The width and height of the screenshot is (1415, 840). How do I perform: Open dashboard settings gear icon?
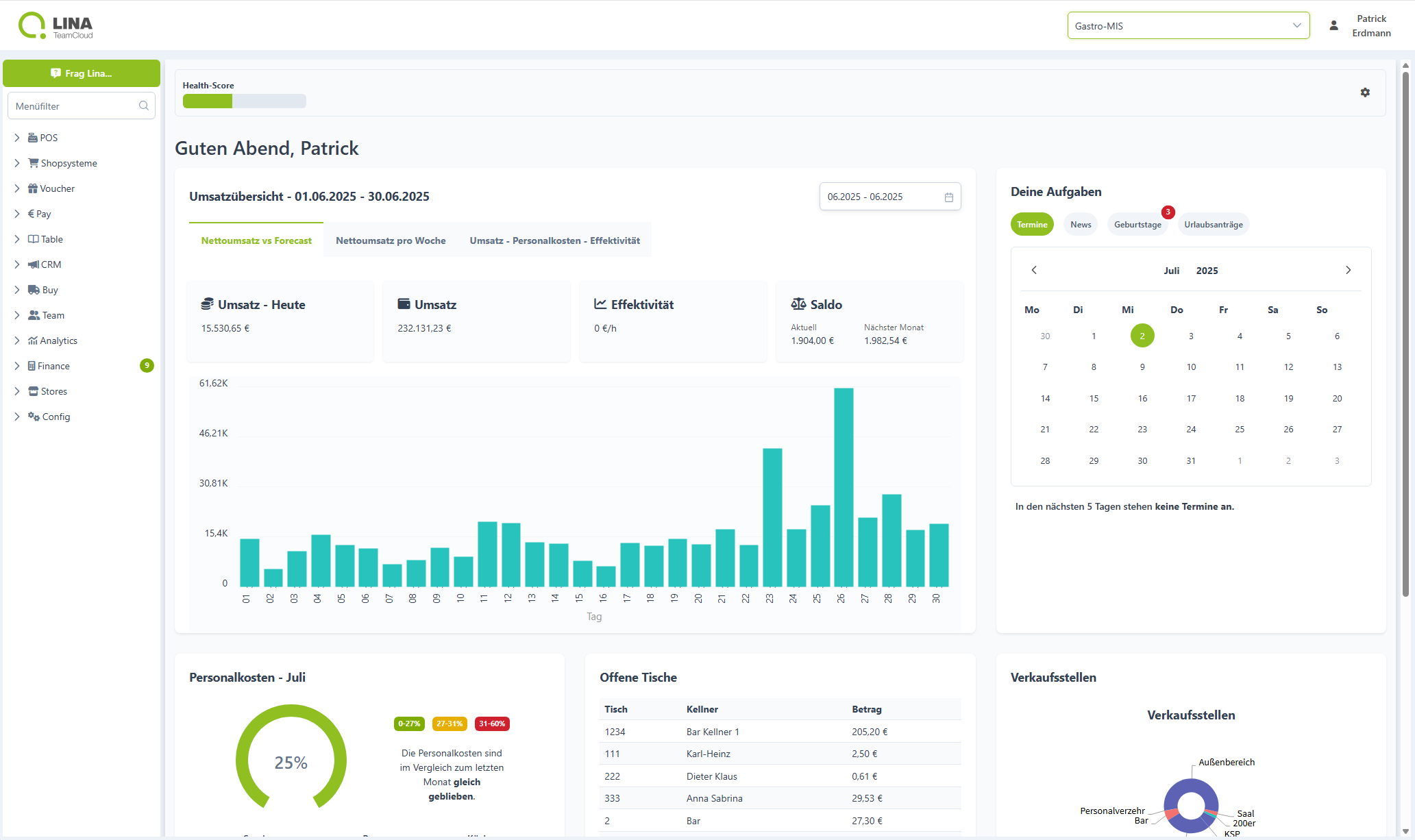tap(1365, 92)
